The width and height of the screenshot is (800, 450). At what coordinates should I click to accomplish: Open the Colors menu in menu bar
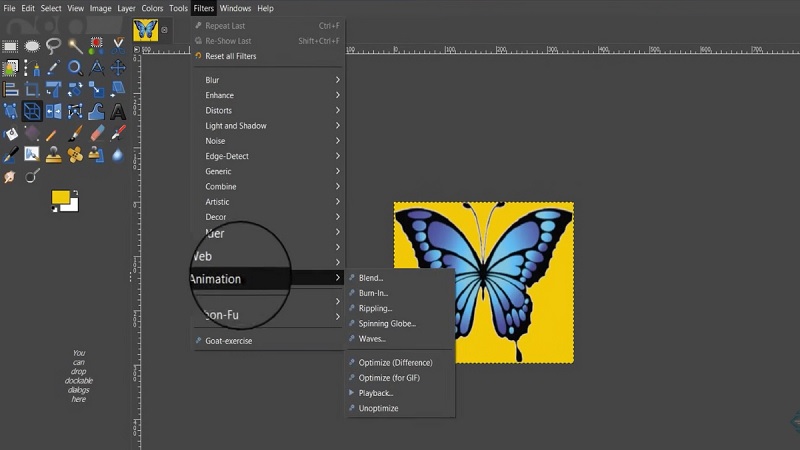(x=152, y=8)
